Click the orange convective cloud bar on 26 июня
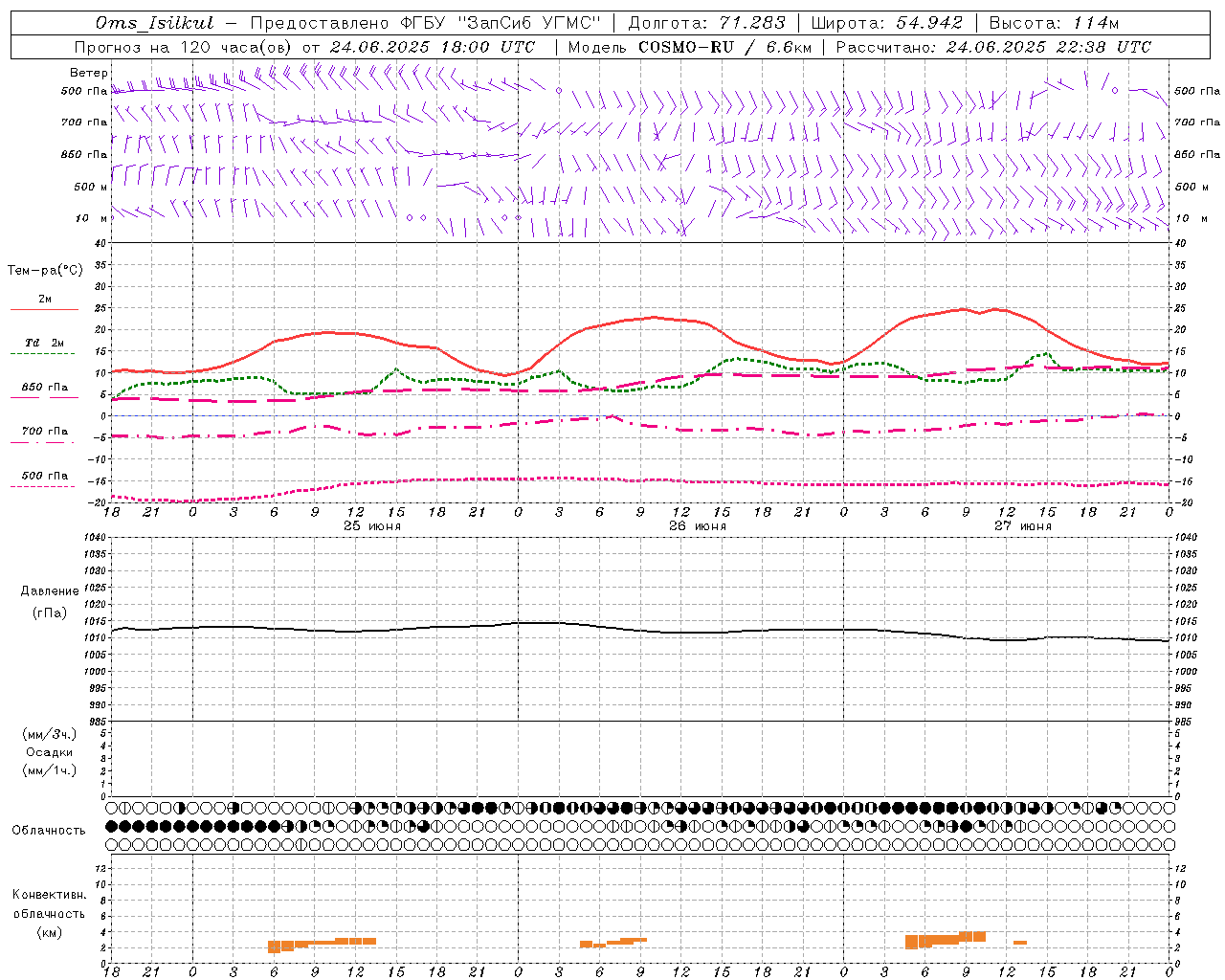This screenshot has width=1225, height=980. 613,942
